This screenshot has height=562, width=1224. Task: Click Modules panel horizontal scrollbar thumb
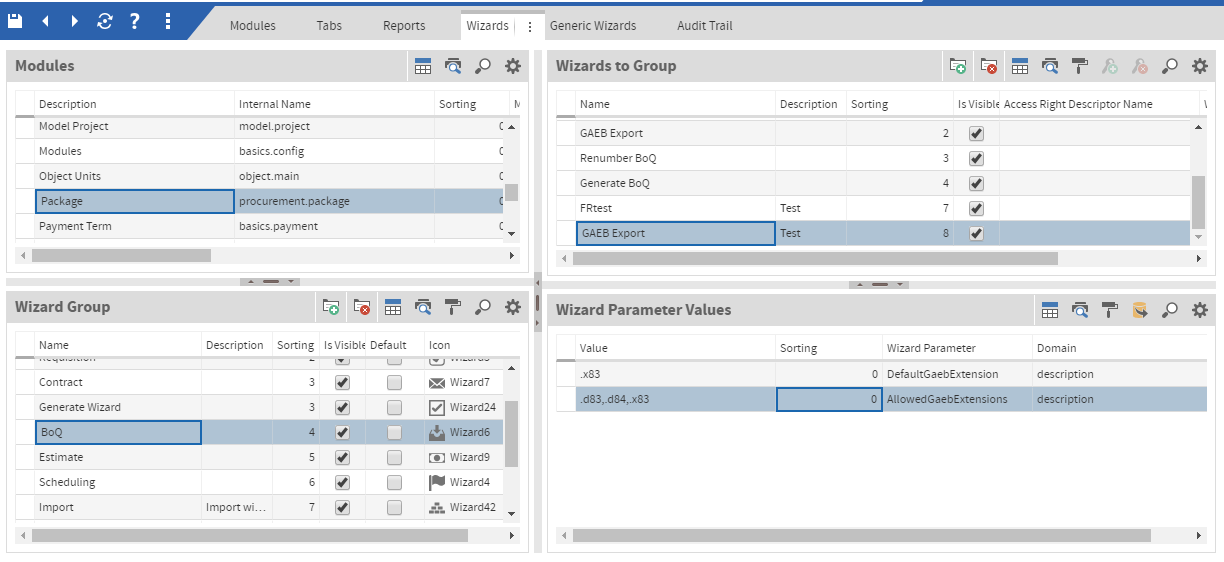point(121,255)
